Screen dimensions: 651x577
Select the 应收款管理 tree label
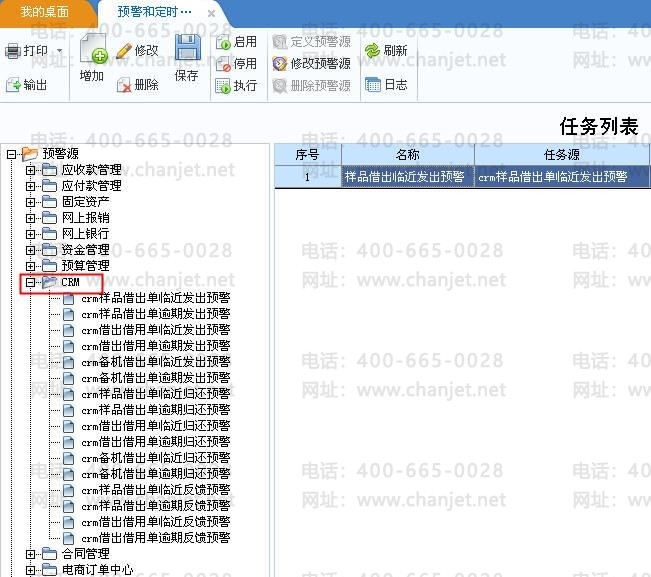(92, 170)
